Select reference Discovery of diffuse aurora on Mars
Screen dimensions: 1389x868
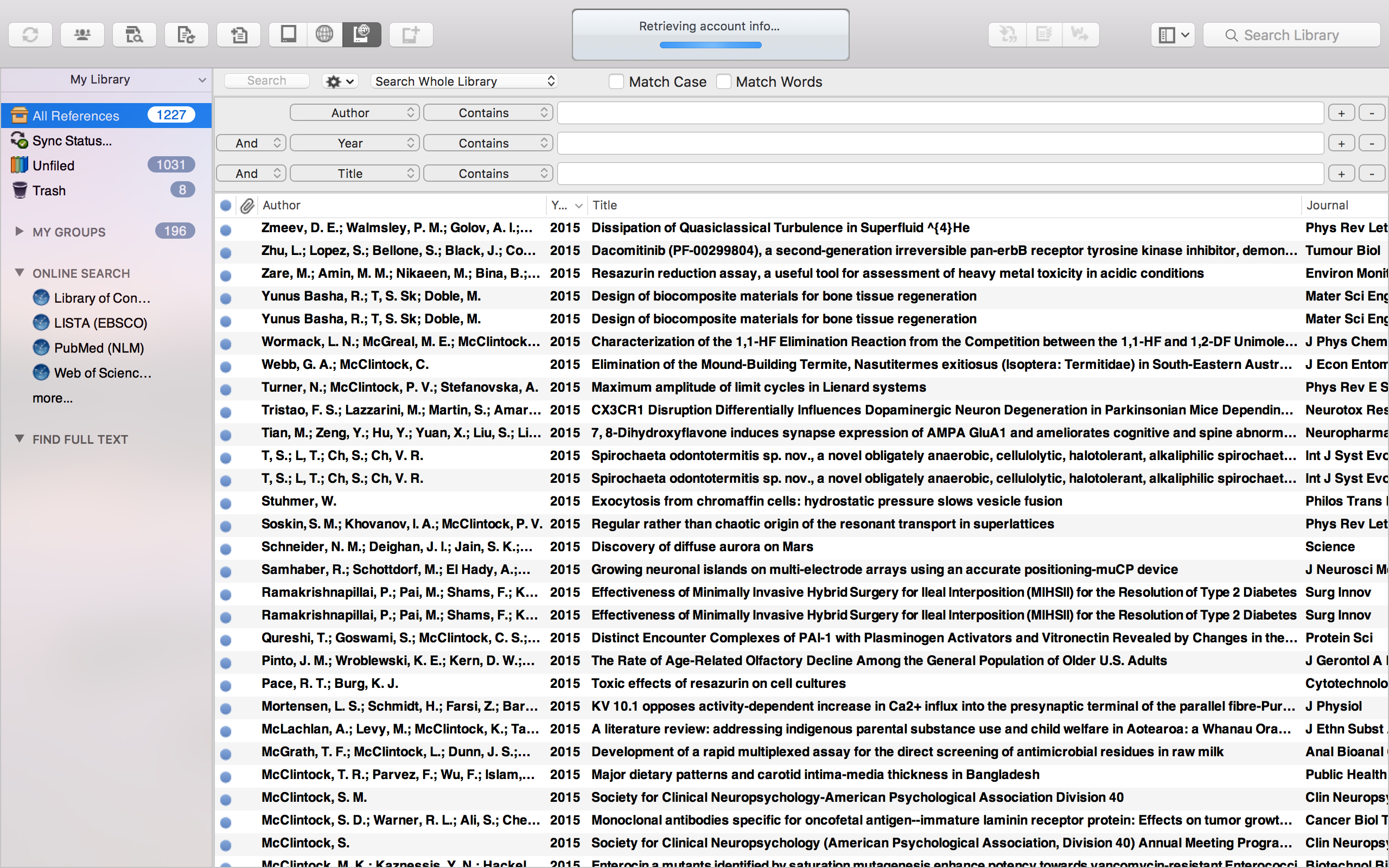point(801,546)
